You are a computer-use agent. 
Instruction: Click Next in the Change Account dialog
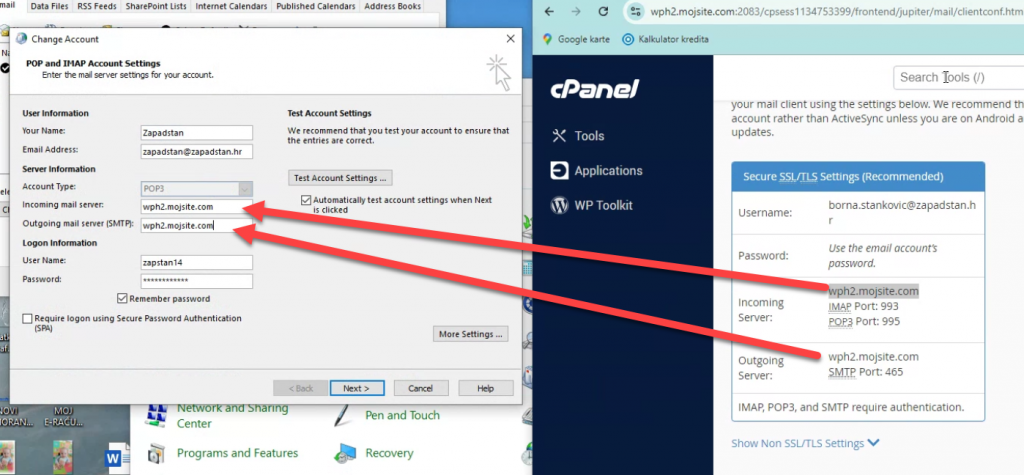tap(357, 388)
